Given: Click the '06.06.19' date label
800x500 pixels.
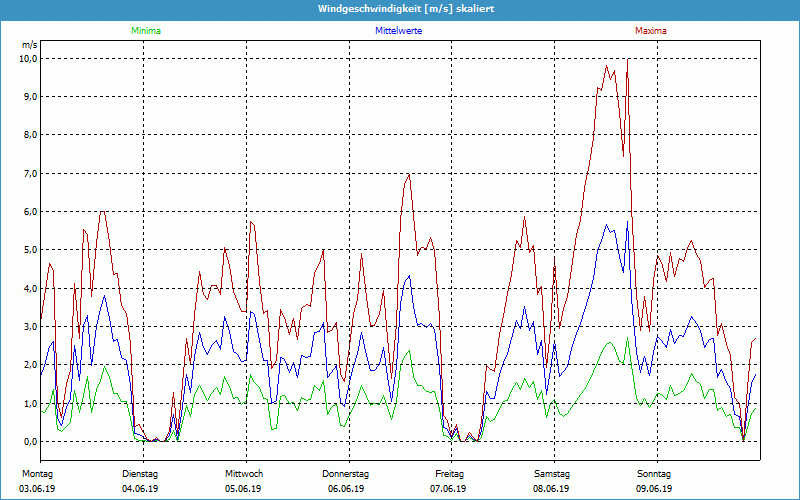Looking at the screenshot, I should (346, 489).
